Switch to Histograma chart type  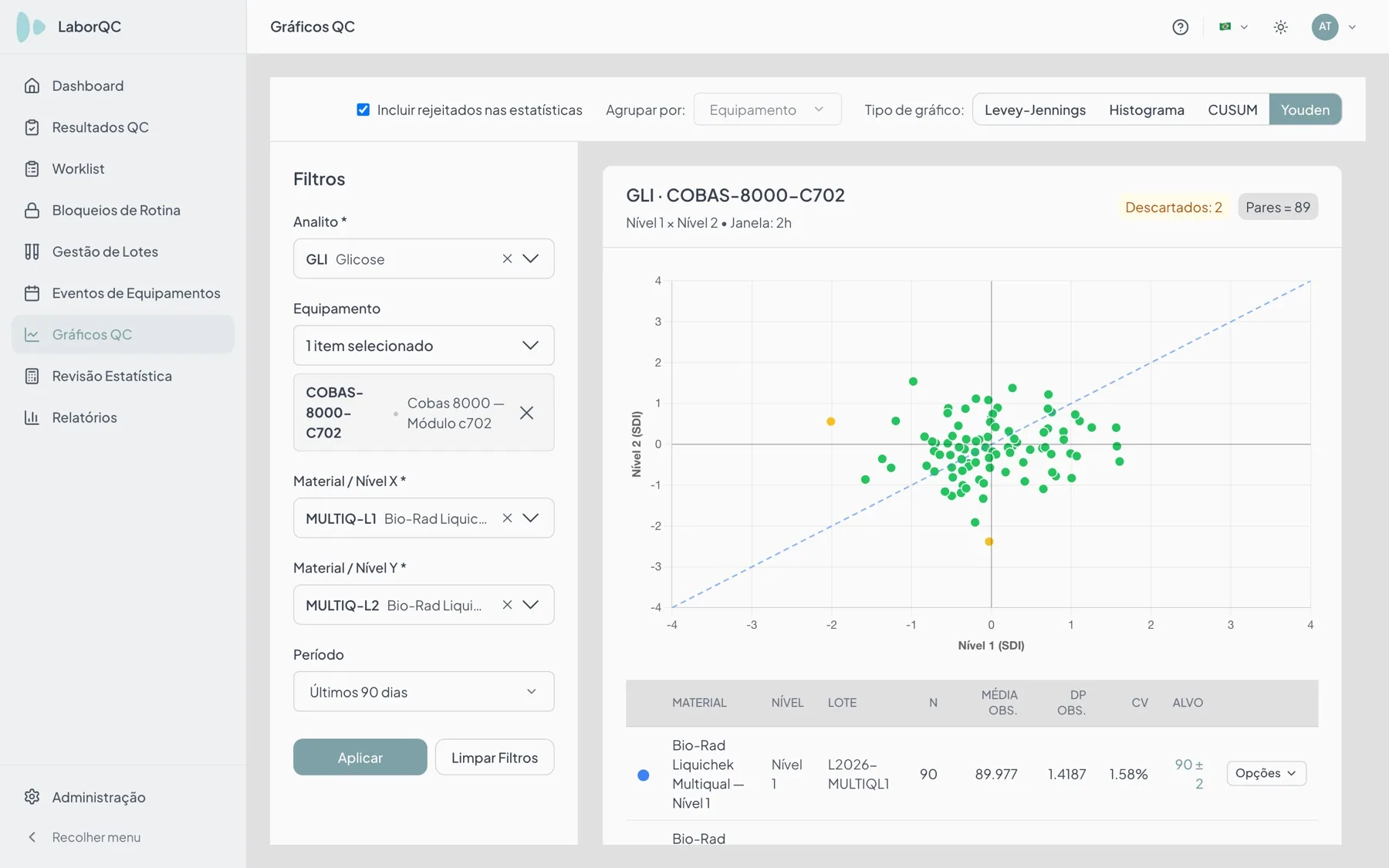1147,110
